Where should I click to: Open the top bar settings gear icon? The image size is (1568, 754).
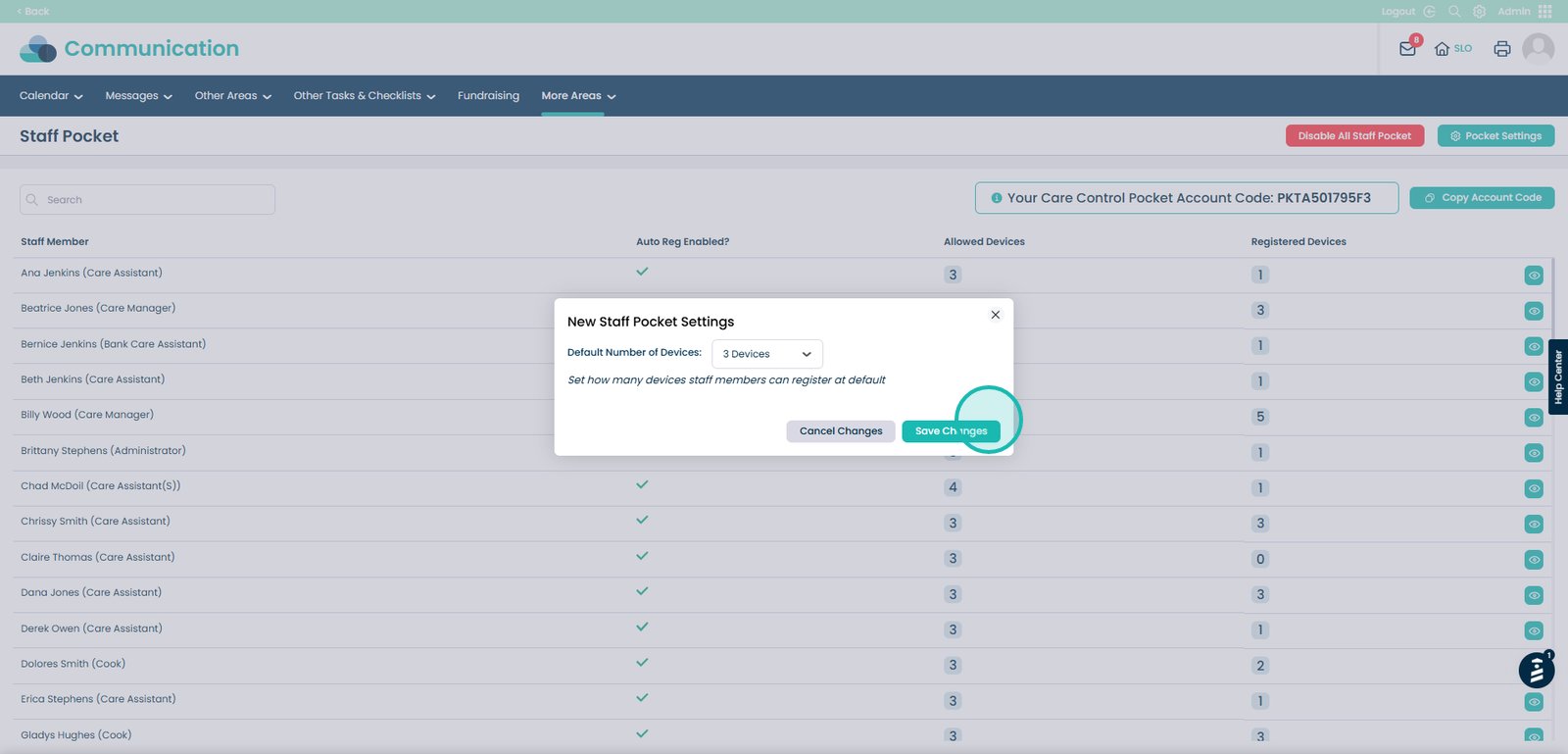1479,12
